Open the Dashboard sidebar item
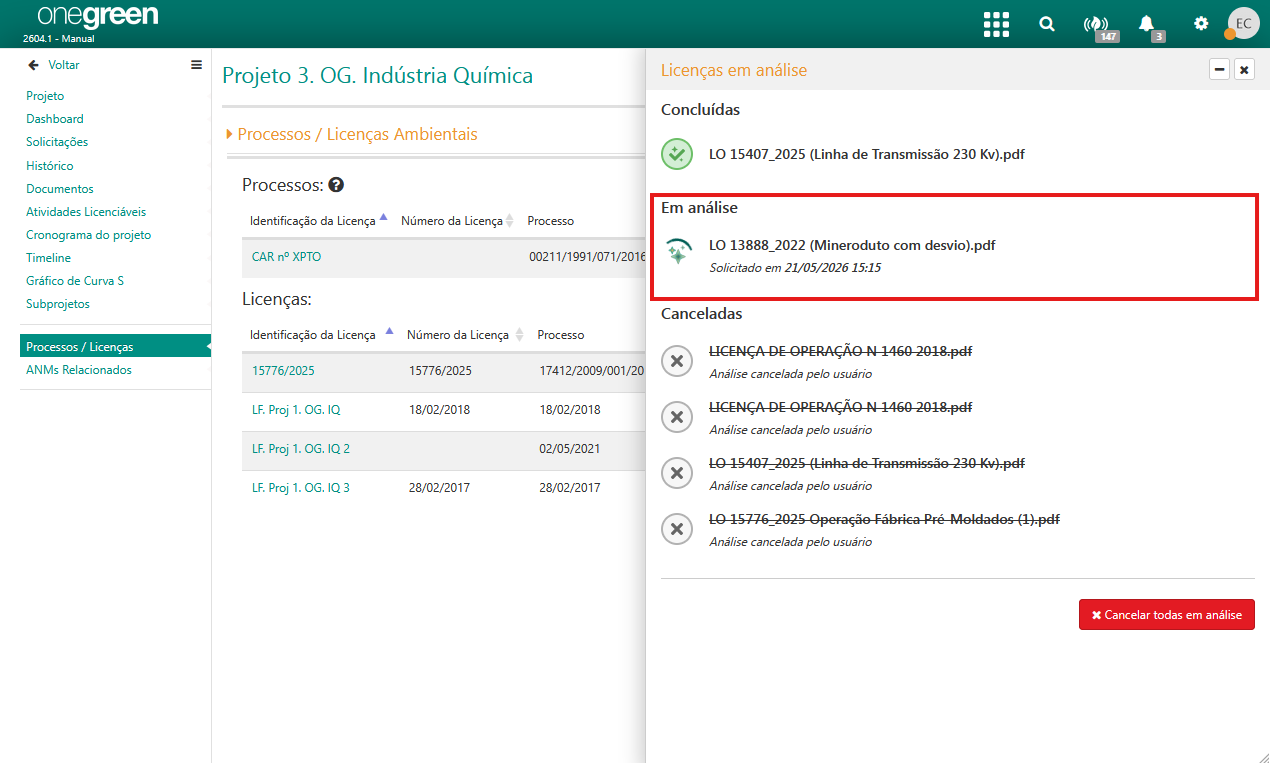Viewport: 1270px width, 763px height. click(55, 119)
